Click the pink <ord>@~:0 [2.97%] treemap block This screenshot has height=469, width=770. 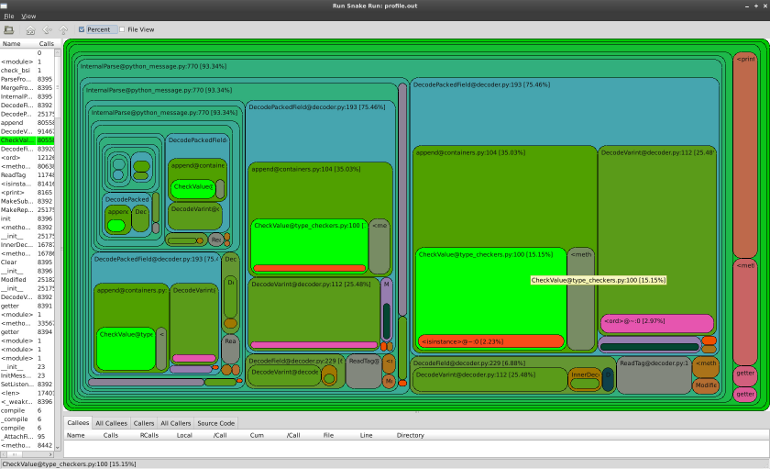coord(657,323)
